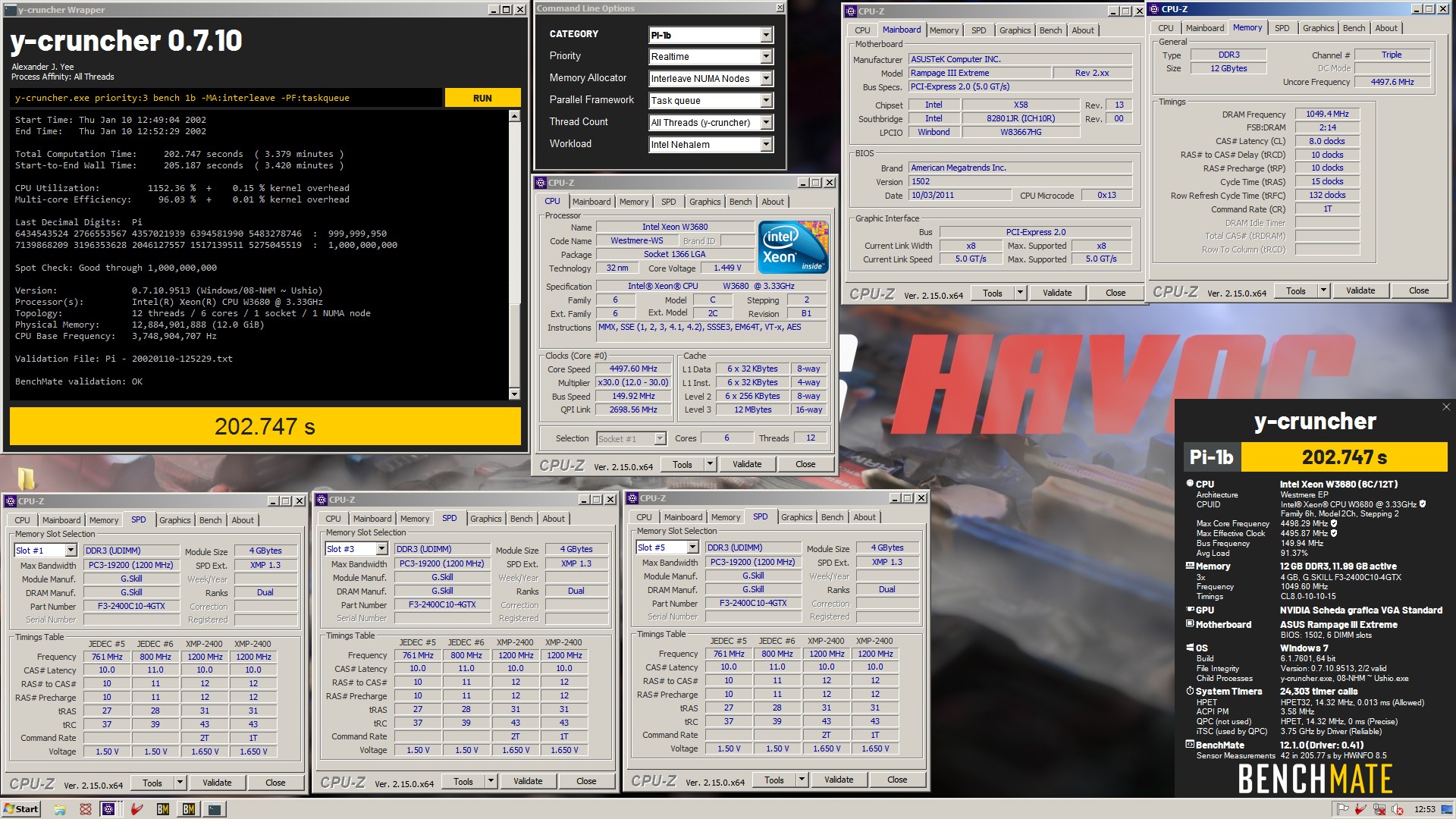Click the y-cruncher command line text field
Viewport: 1456px width, 819px height.
click(x=226, y=98)
